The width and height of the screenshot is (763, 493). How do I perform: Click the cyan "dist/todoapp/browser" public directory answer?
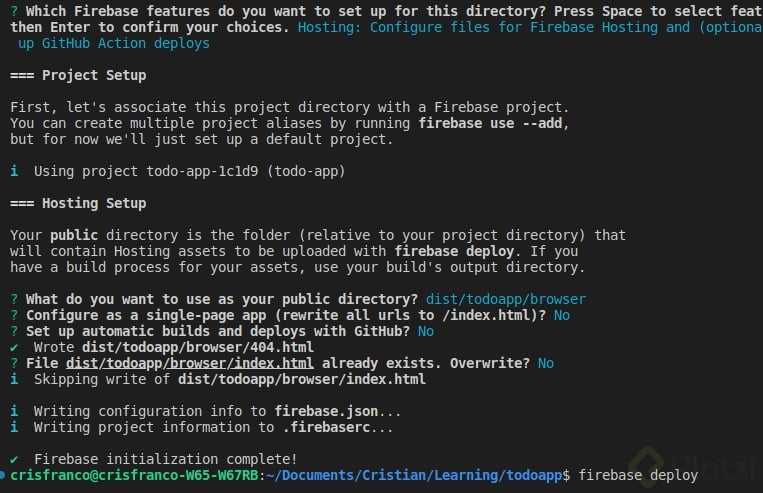(506, 299)
